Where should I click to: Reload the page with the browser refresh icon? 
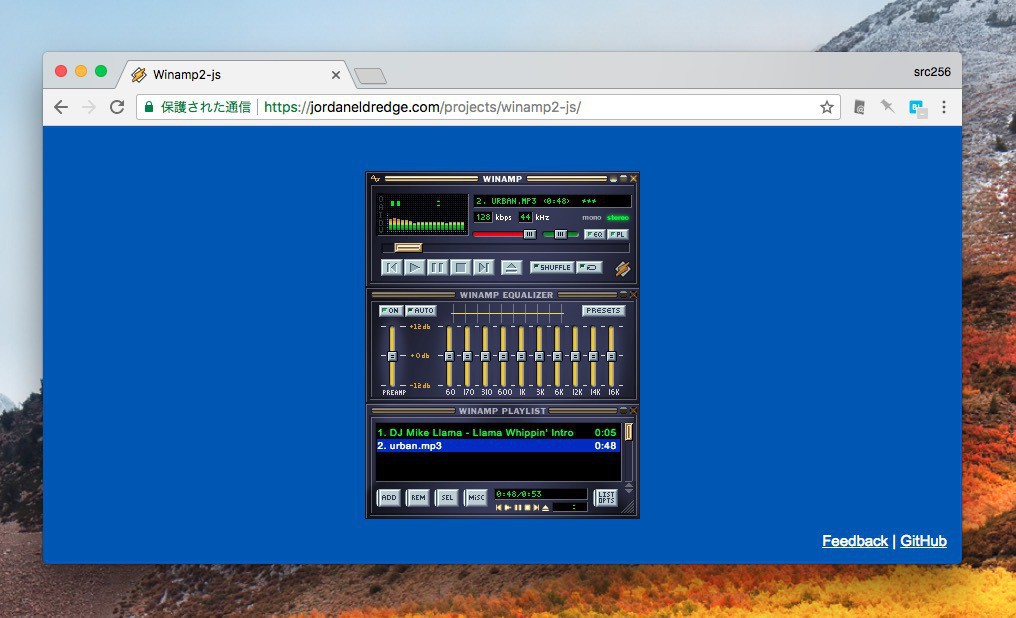click(x=117, y=107)
